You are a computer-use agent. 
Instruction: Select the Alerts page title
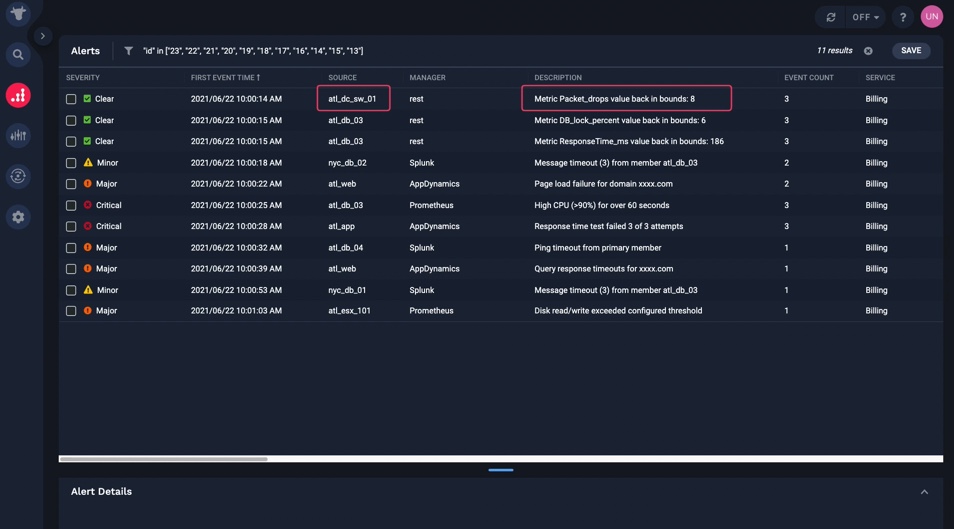[x=85, y=51]
